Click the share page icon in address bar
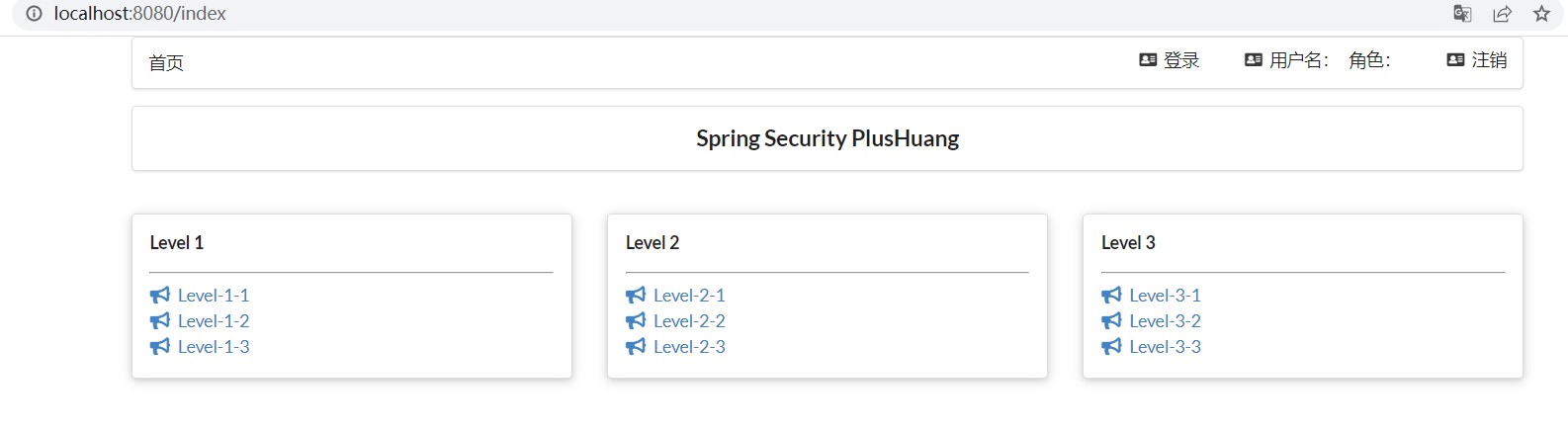Image resolution: width=1568 pixels, height=432 pixels. point(1502,14)
